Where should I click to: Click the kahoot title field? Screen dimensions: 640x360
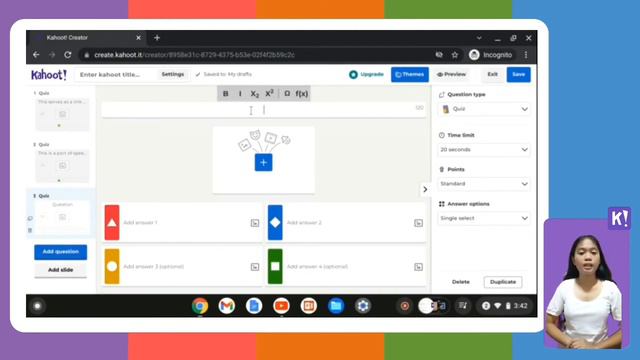[116, 75]
